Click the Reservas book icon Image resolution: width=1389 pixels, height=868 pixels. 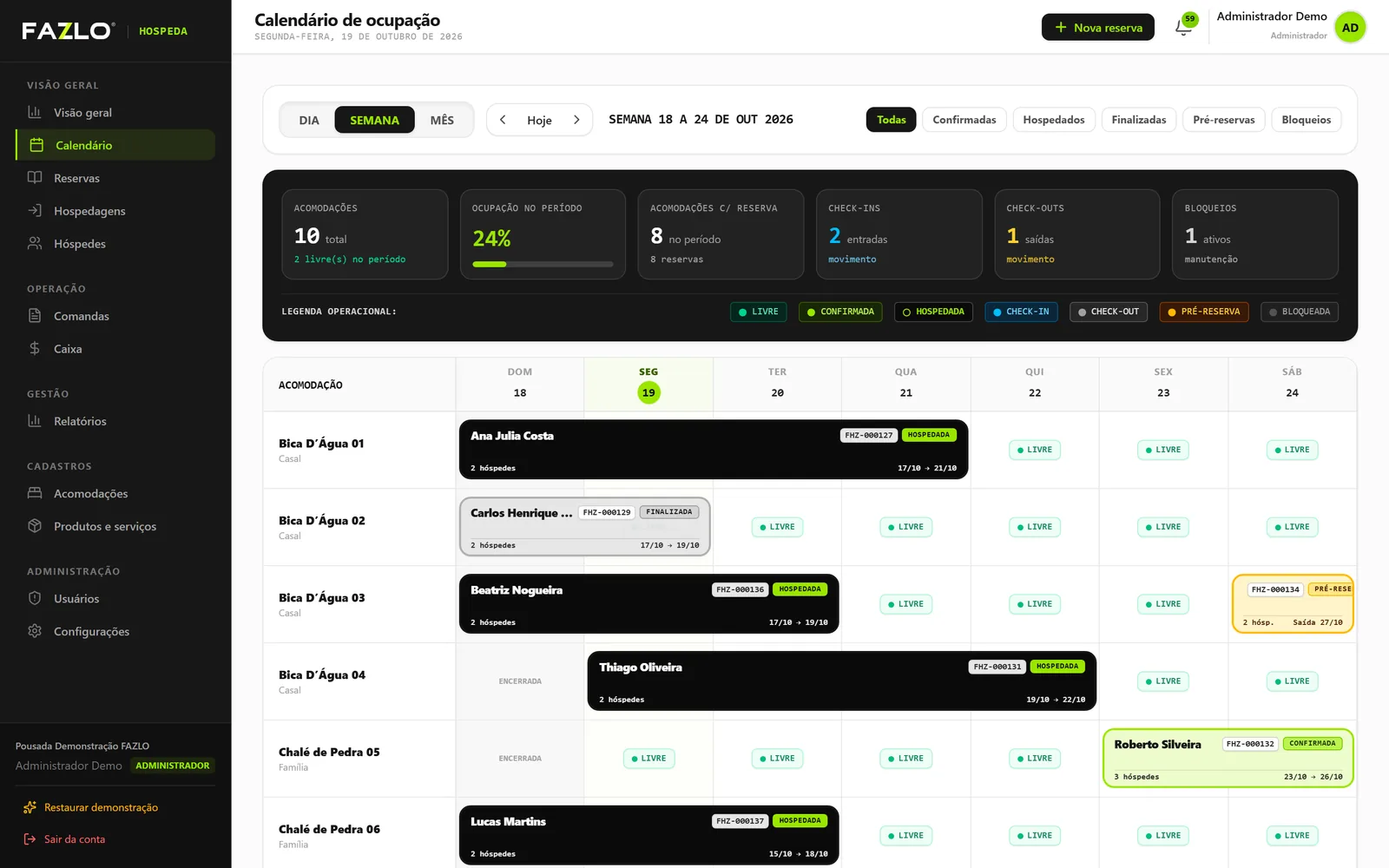click(x=35, y=178)
